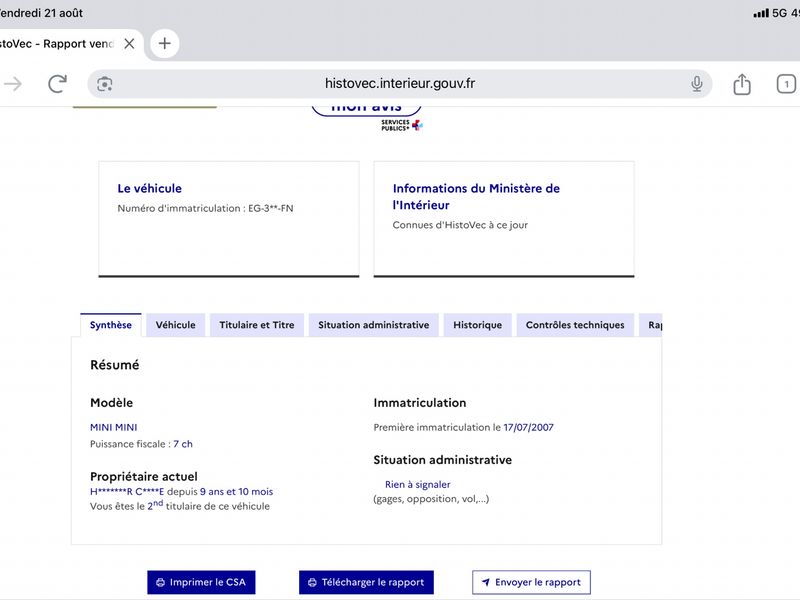The height and width of the screenshot is (600, 800).
Task: Open a new browser tab
Action: (164, 43)
